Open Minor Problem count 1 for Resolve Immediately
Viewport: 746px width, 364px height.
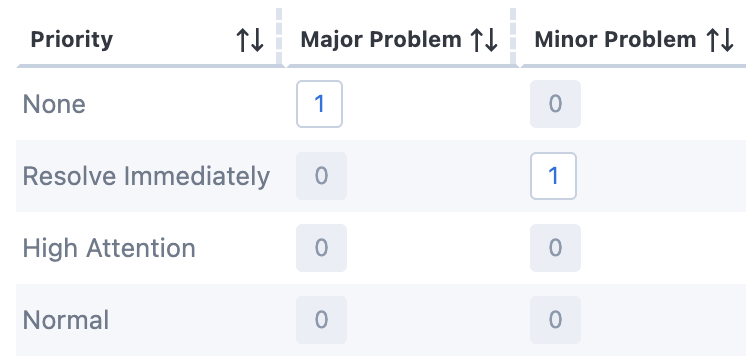pos(553,176)
